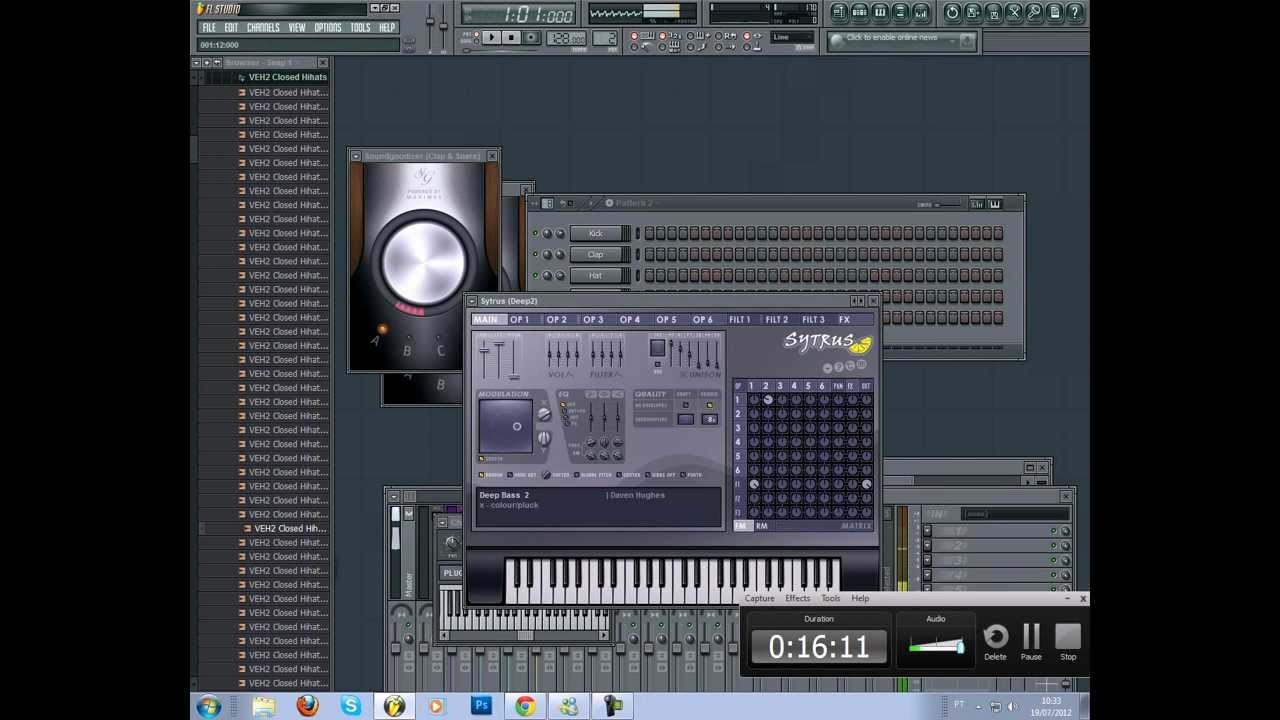
Task: Toggle Sytrus render quality HQ envelopes box
Action: click(x=710, y=405)
